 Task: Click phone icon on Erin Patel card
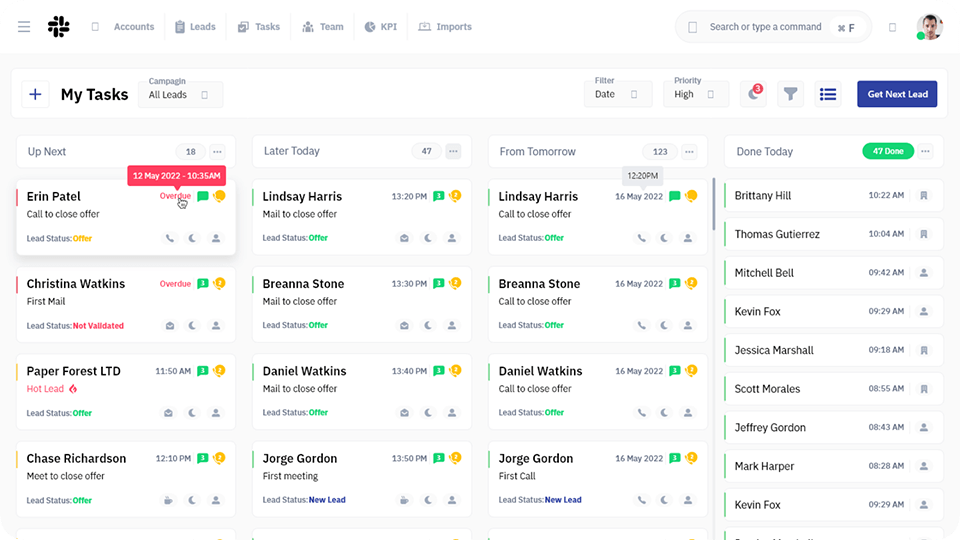170,238
